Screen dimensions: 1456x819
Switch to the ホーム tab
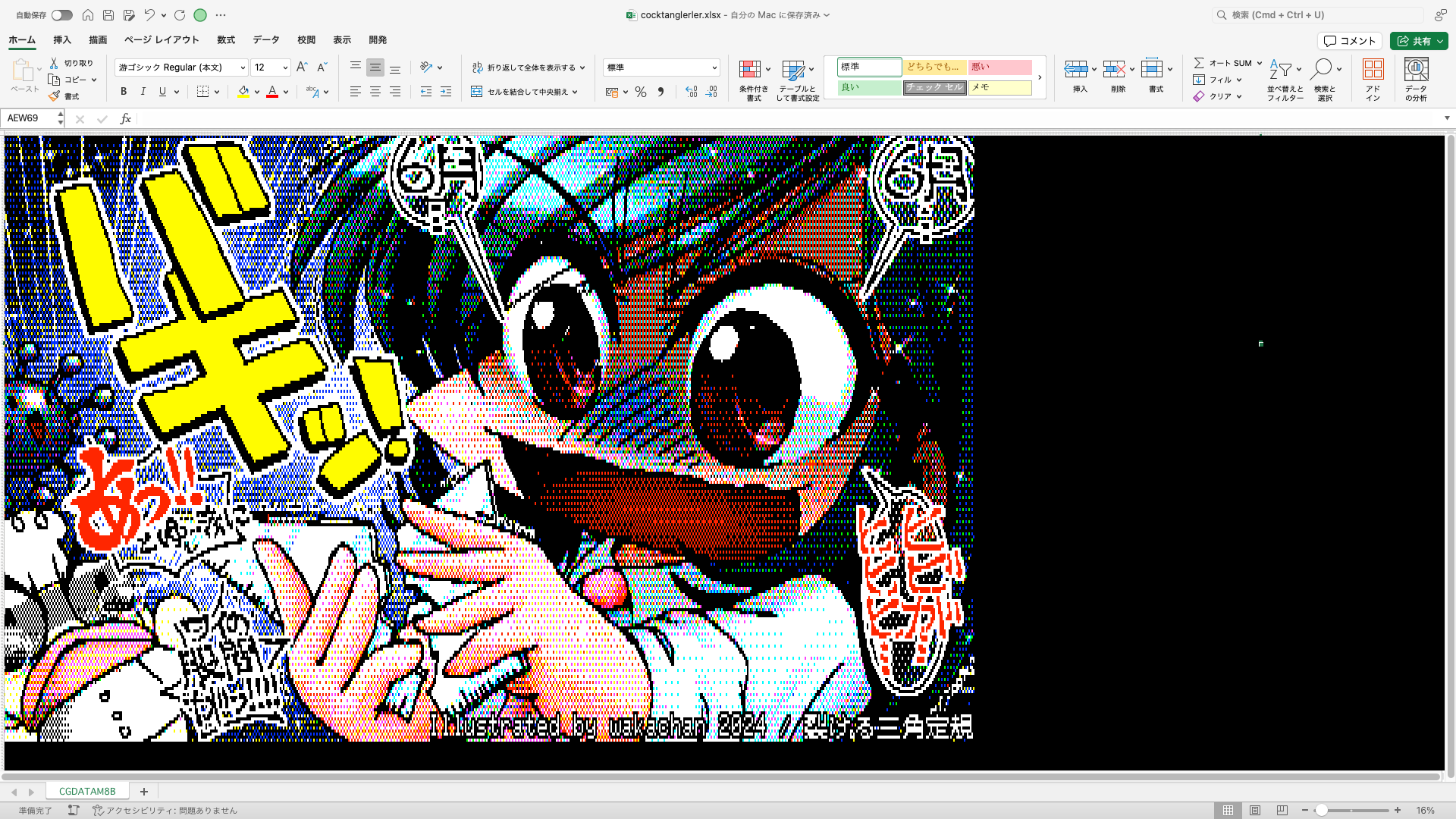(22, 40)
